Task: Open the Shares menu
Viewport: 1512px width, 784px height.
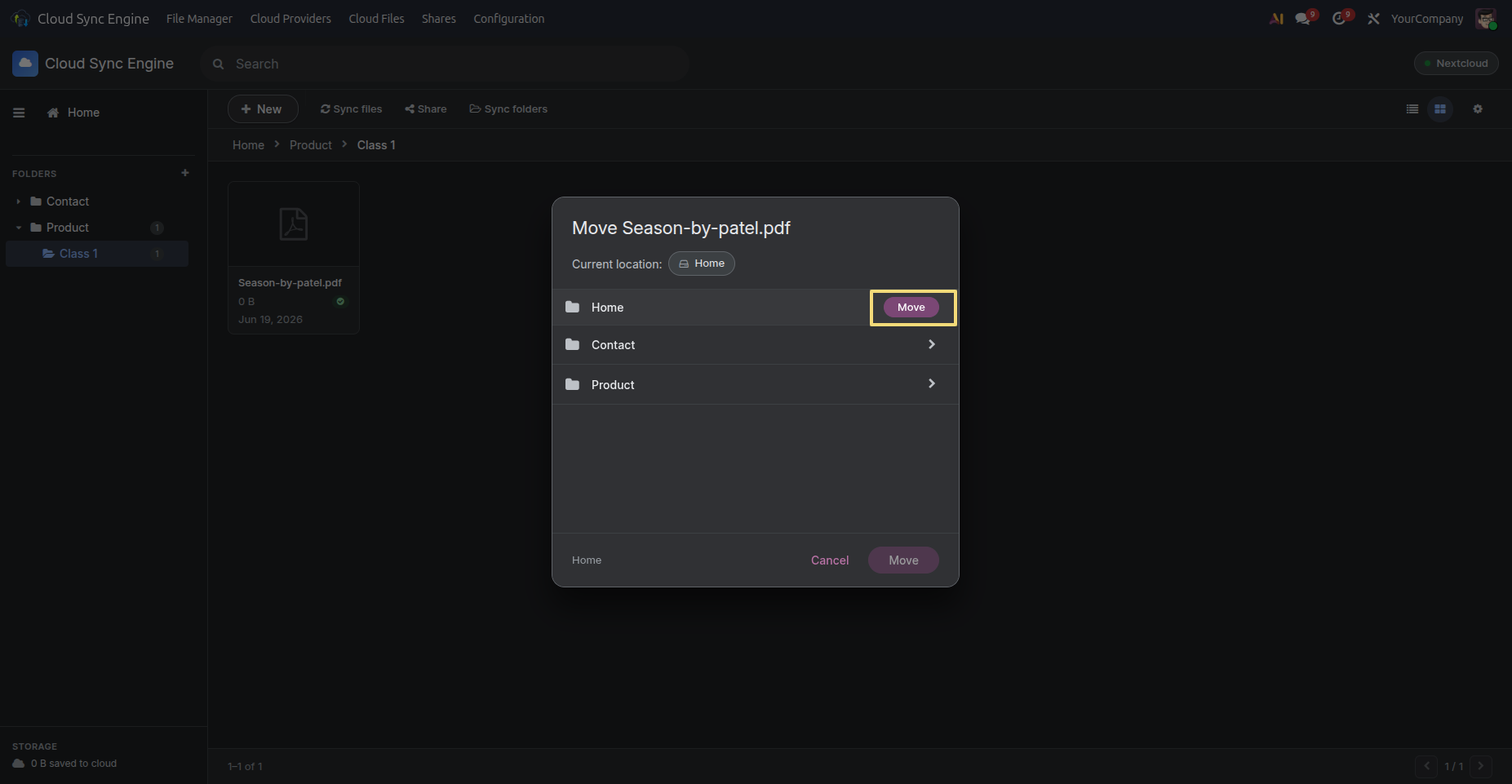Action: pos(439,19)
